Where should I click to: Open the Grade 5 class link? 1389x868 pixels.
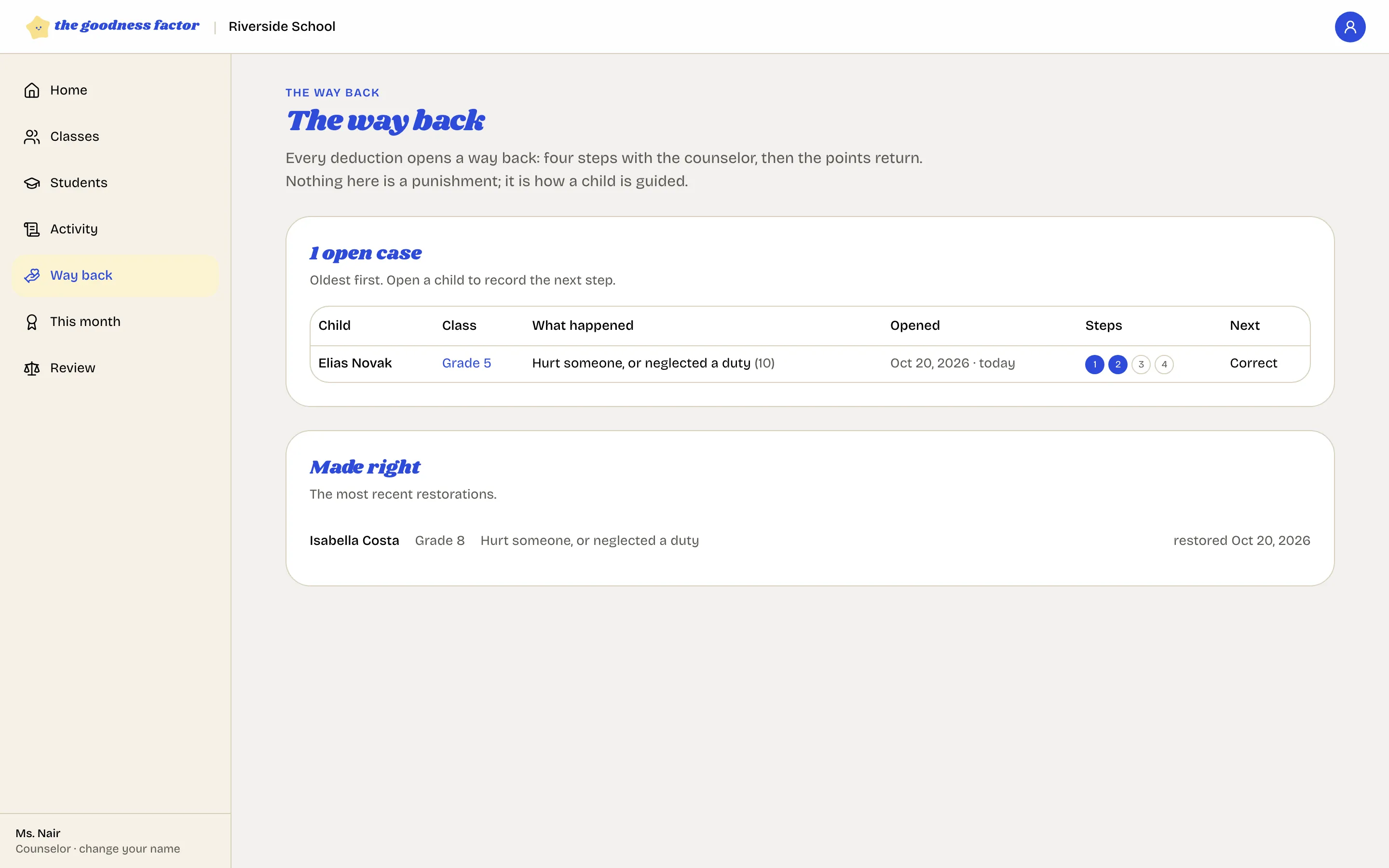click(x=466, y=364)
